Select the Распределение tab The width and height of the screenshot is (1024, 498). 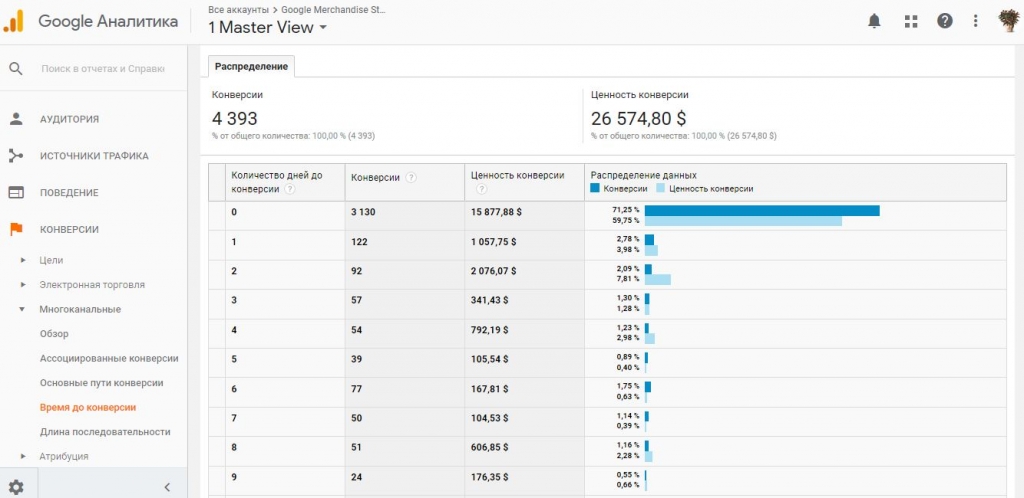tap(251, 67)
